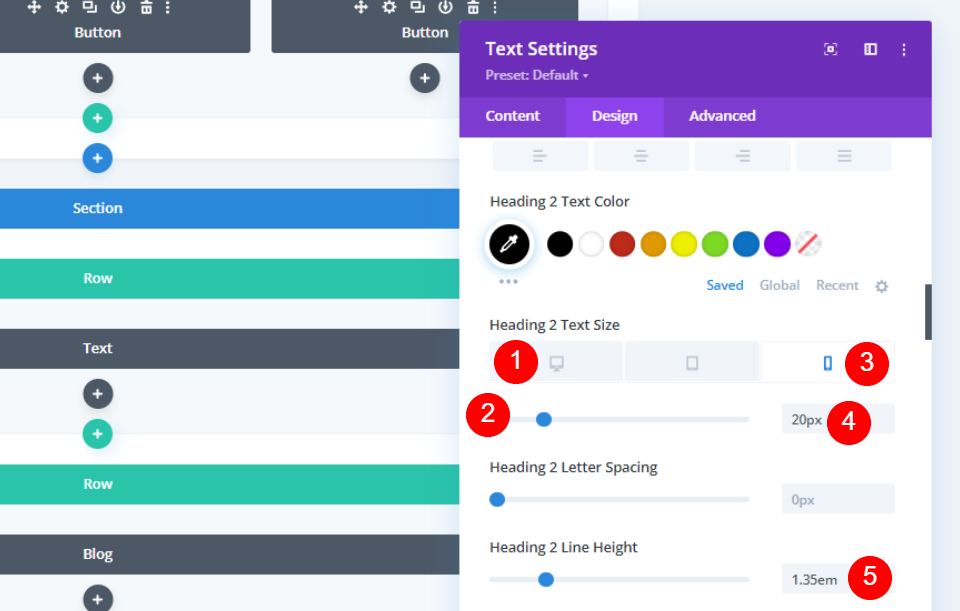The height and width of the screenshot is (611, 960).
Task: Switch to the Content tab
Action: click(x=512, y=116)
